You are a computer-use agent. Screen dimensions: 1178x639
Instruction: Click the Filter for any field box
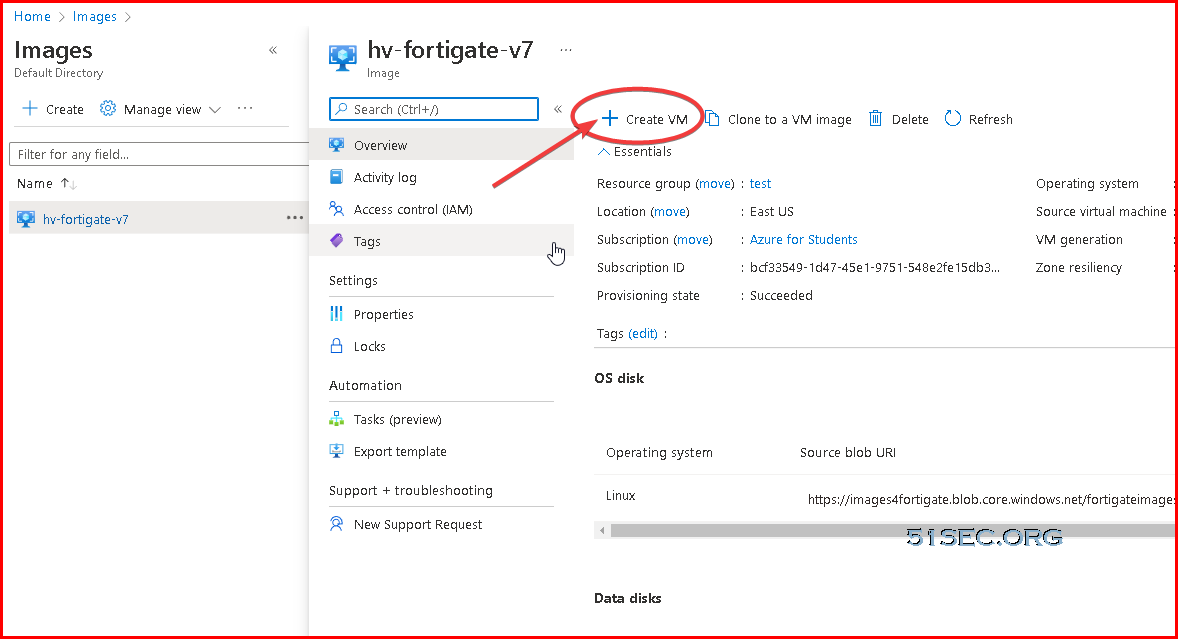click(159, 154)
